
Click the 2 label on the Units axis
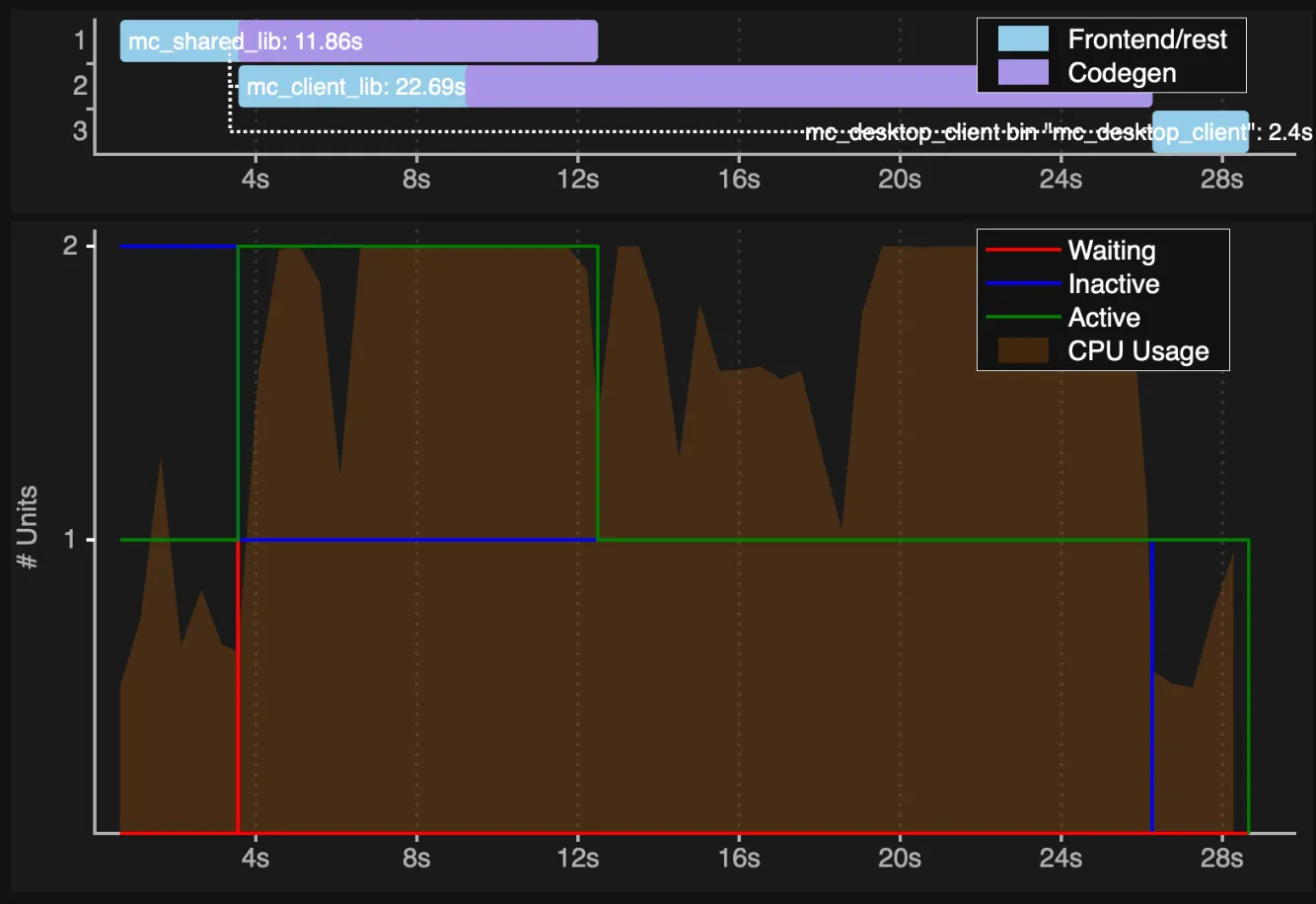(x=70, y=245)
